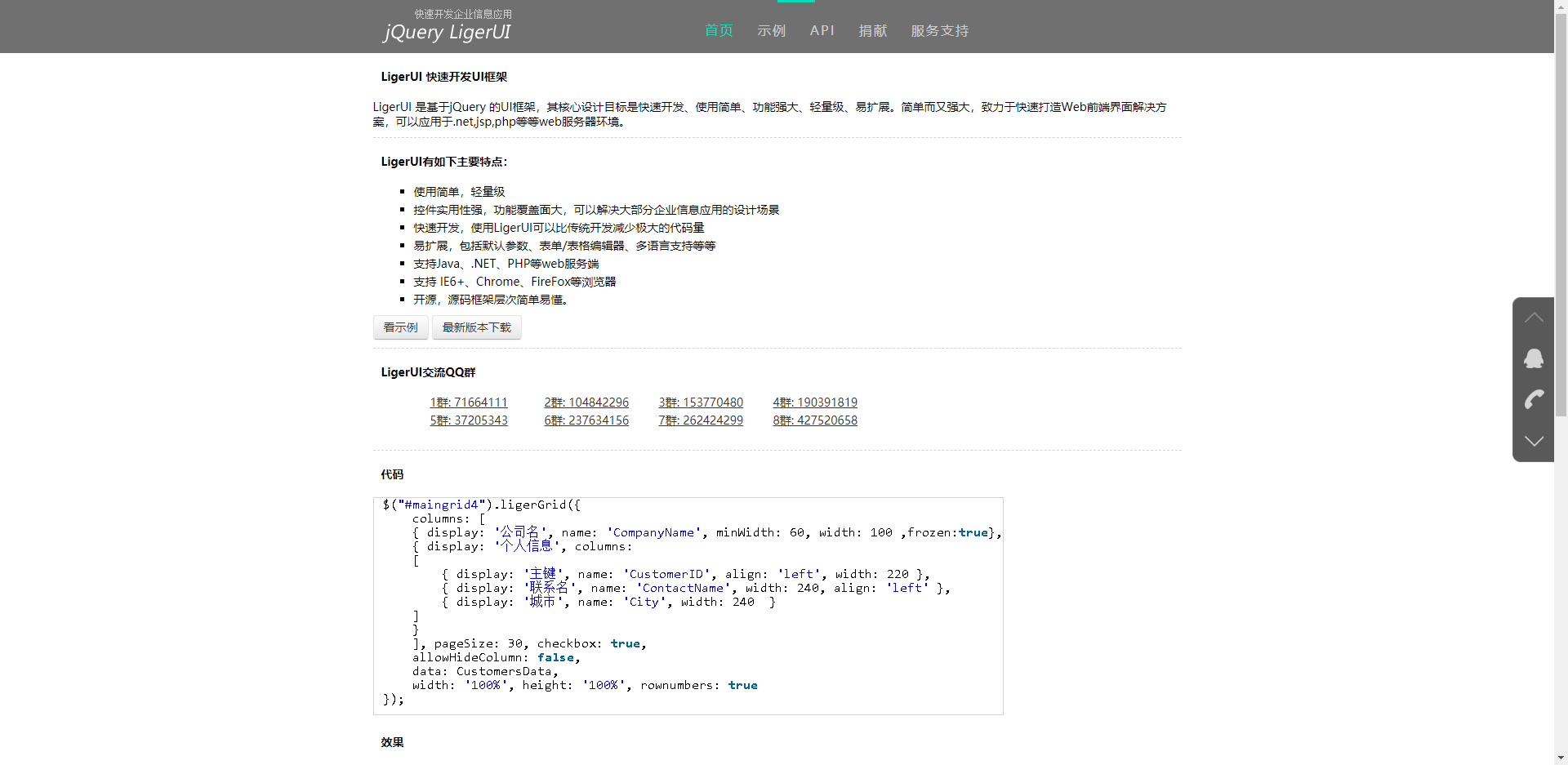Click the page scrollbar down arrow
1568x765 pixels.
point(1561,758)
